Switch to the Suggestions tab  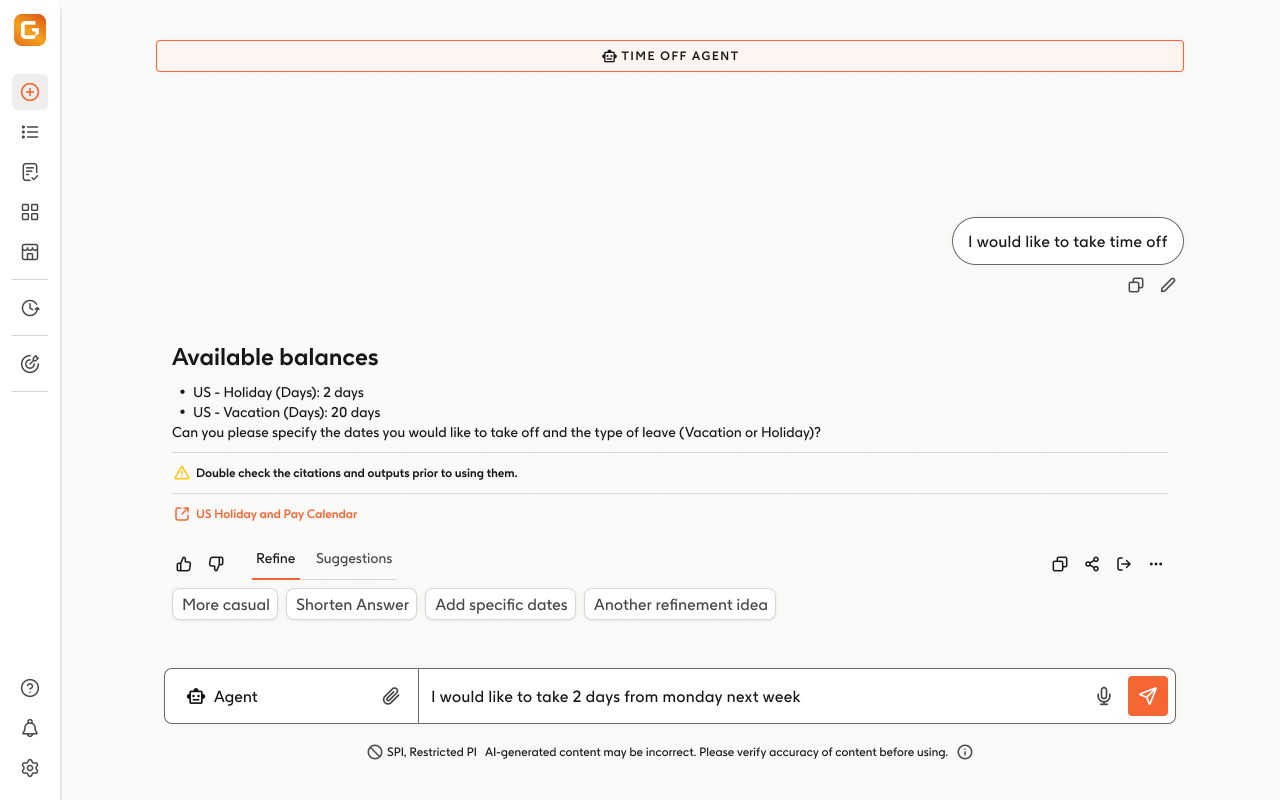click(x=354, y=559)
